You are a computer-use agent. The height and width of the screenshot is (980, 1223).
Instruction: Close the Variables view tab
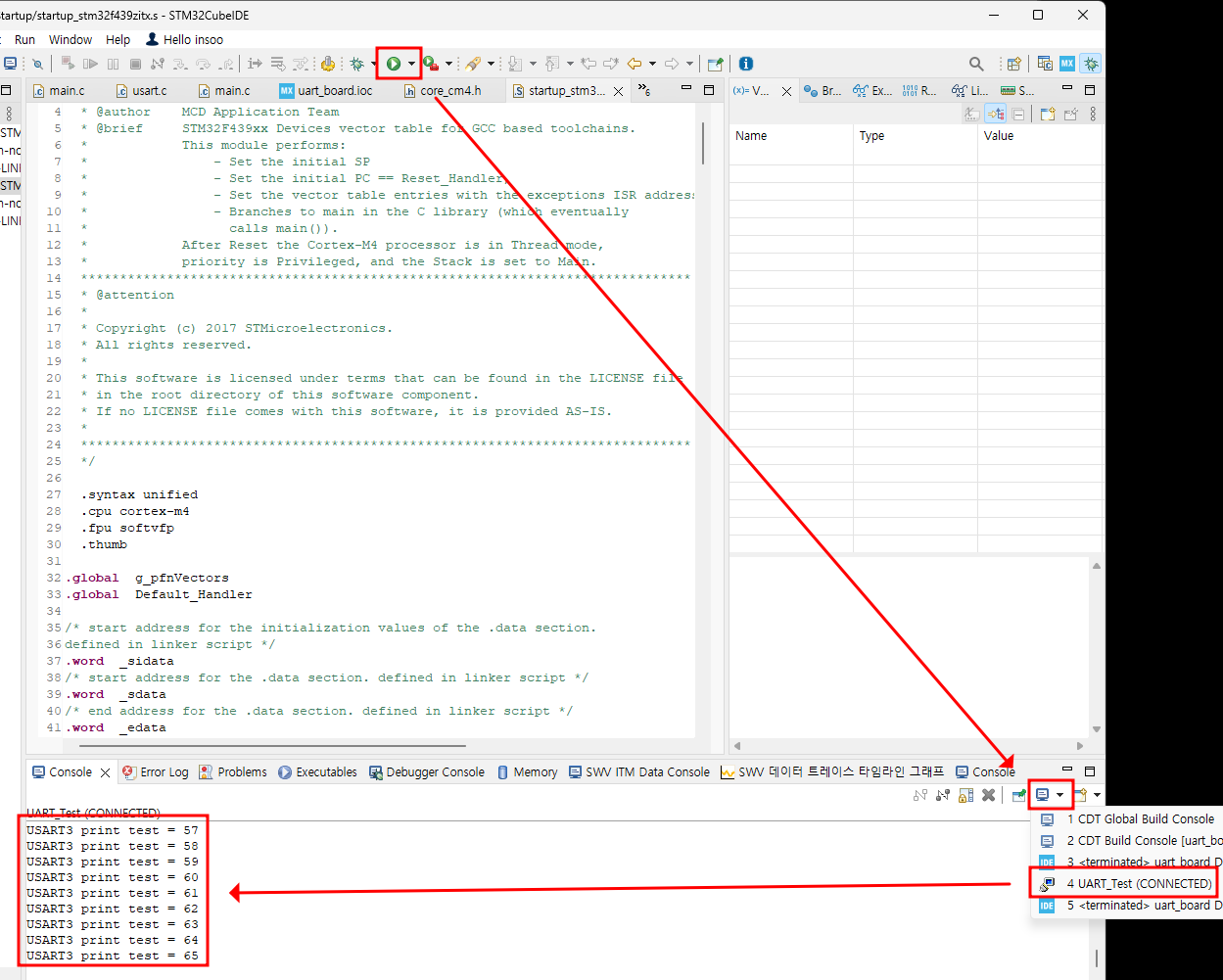click(x=785, y=91)
